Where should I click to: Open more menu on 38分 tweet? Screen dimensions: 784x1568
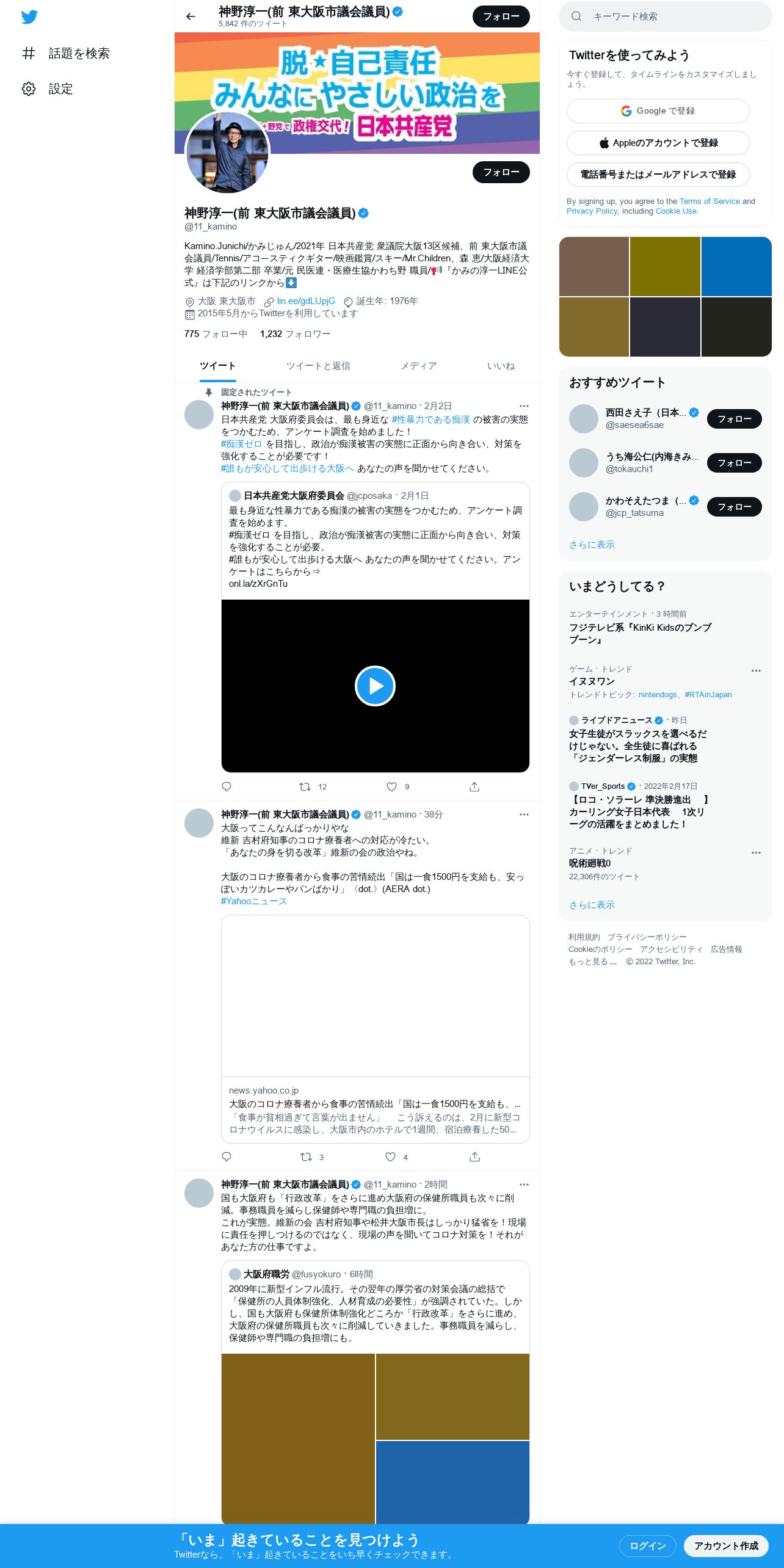point(524,815)
